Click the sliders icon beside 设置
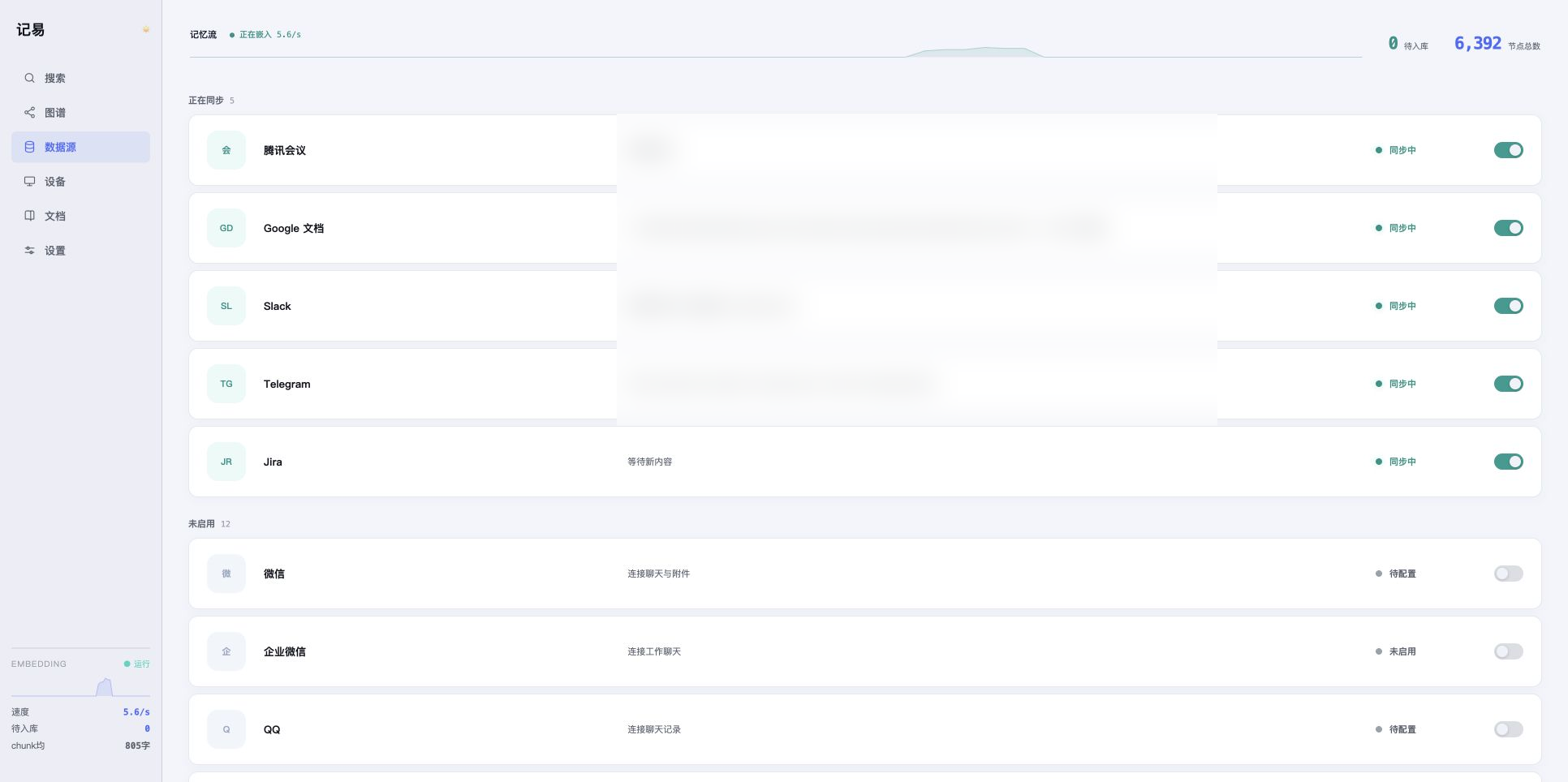1568x782 pixels. click(x=29, y=250)
